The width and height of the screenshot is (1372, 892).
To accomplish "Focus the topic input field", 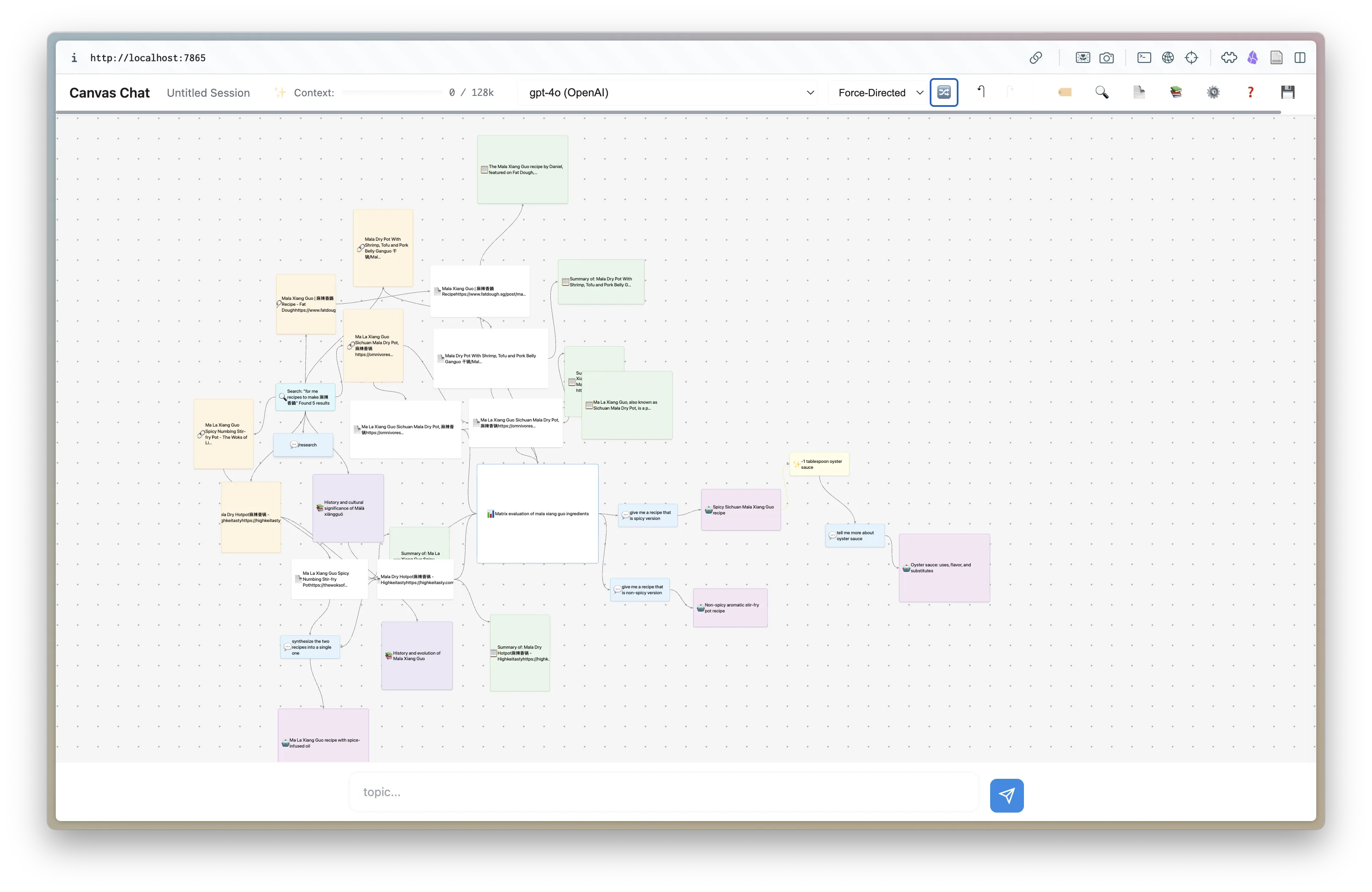I will pos(664,792).
